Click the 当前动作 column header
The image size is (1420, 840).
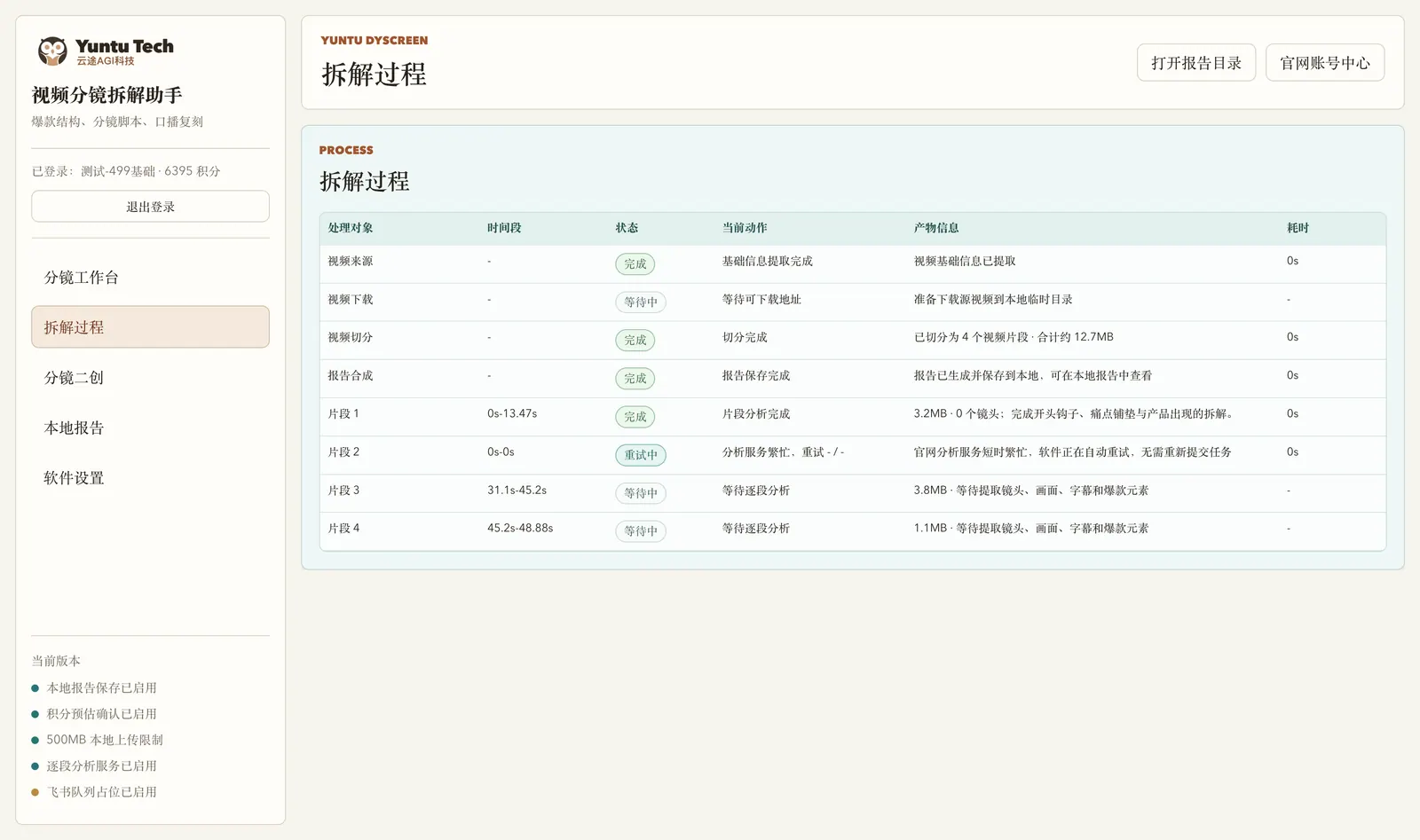(745, 228)
